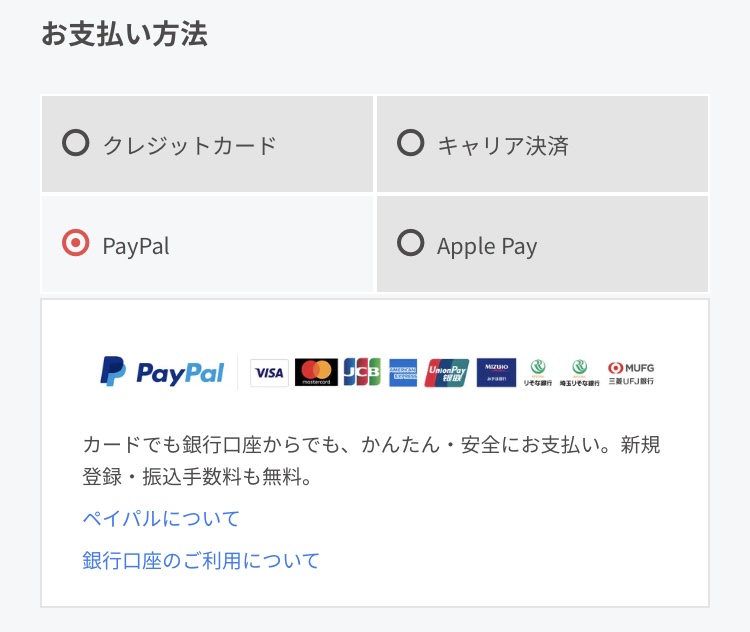Click the Mastercard icon
This screenshot has height=632, width=750.
point(316,372)
